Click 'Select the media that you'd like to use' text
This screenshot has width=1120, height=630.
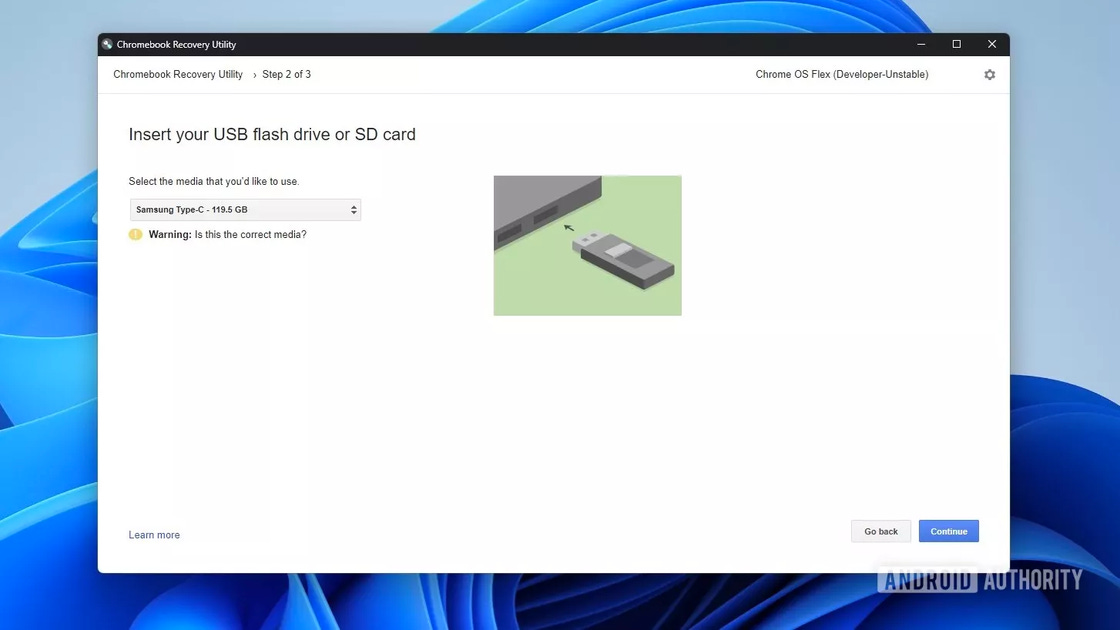[x=214, y=181]
